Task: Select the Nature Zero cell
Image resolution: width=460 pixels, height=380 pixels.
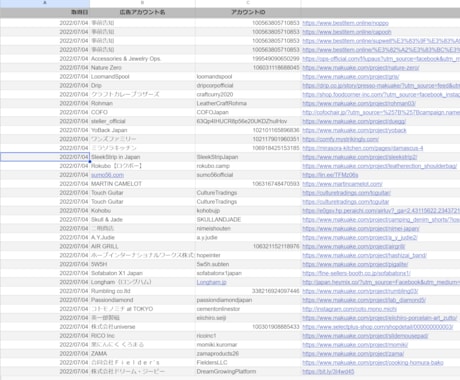Action: coord(142,68)
